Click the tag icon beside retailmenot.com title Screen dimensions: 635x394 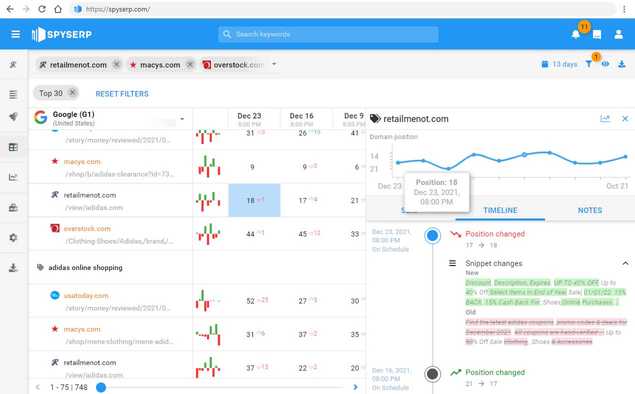pos(375,119)
